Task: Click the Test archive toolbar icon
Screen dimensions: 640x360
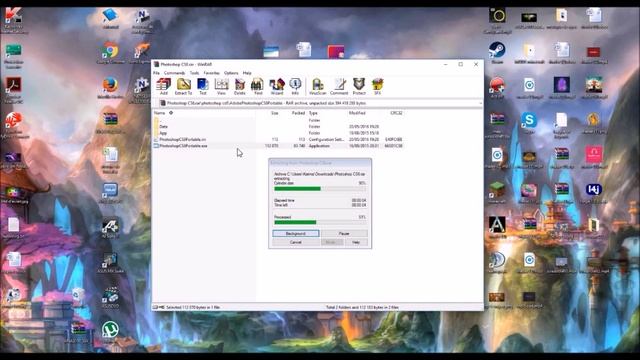Action: pos(202,86)
